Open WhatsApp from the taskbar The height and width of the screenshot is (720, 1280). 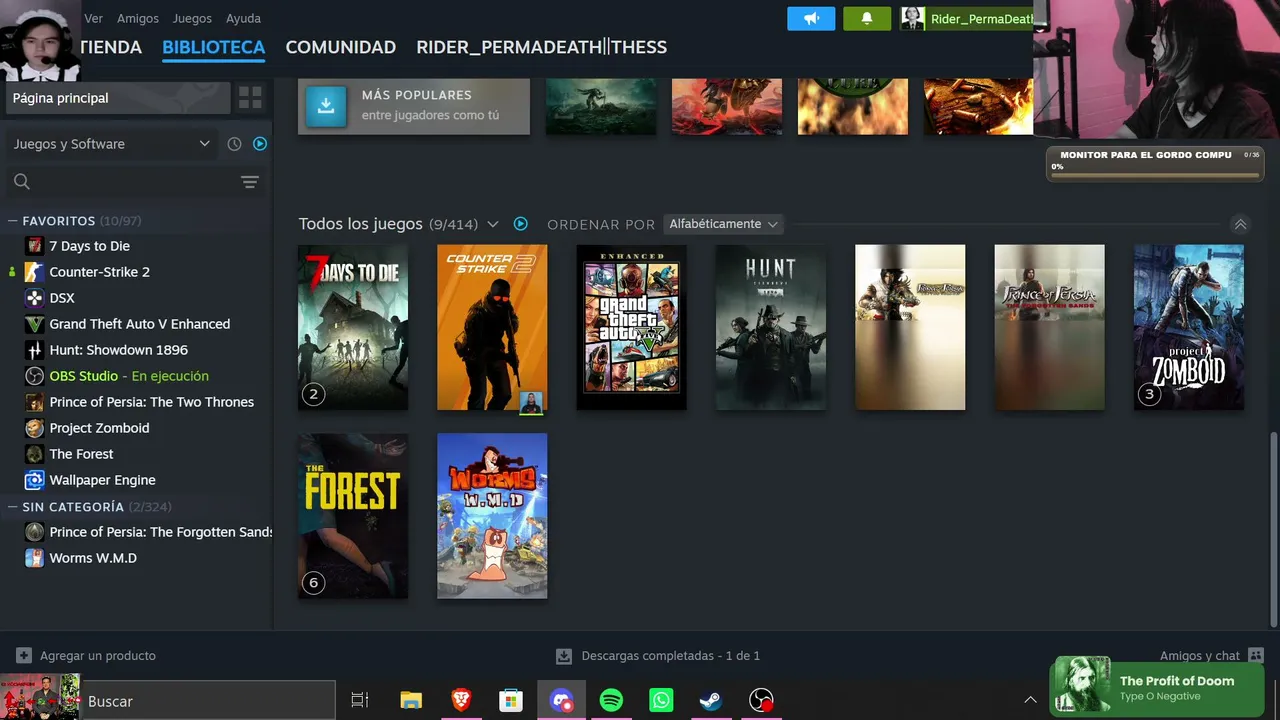(661, 701)
